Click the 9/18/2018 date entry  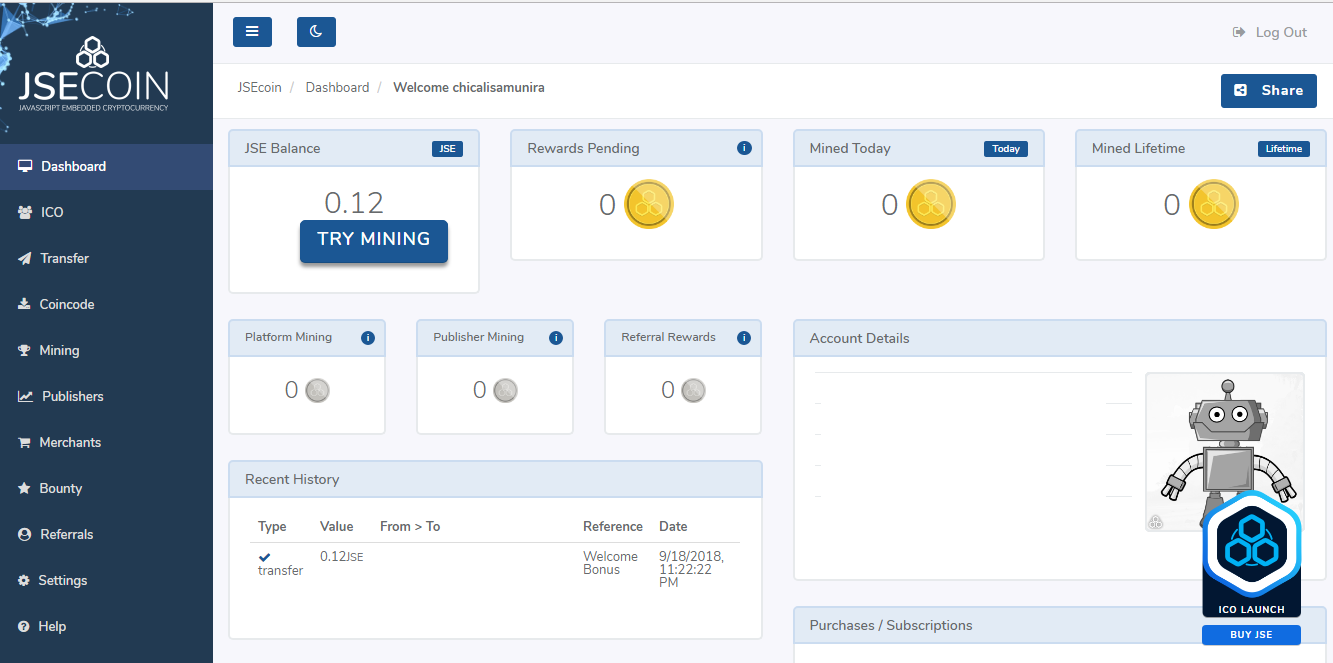pyautogui.click(x=692, y=570)
